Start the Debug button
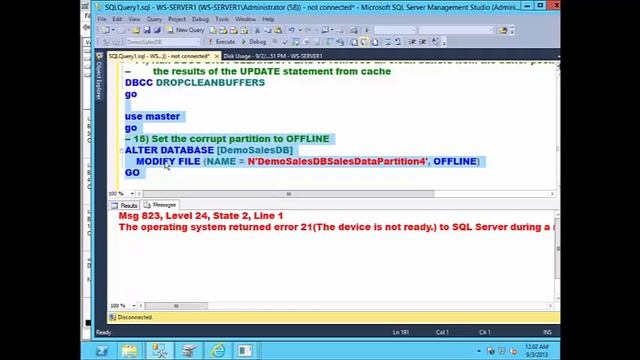640x360 pixels. pos(253,42)
